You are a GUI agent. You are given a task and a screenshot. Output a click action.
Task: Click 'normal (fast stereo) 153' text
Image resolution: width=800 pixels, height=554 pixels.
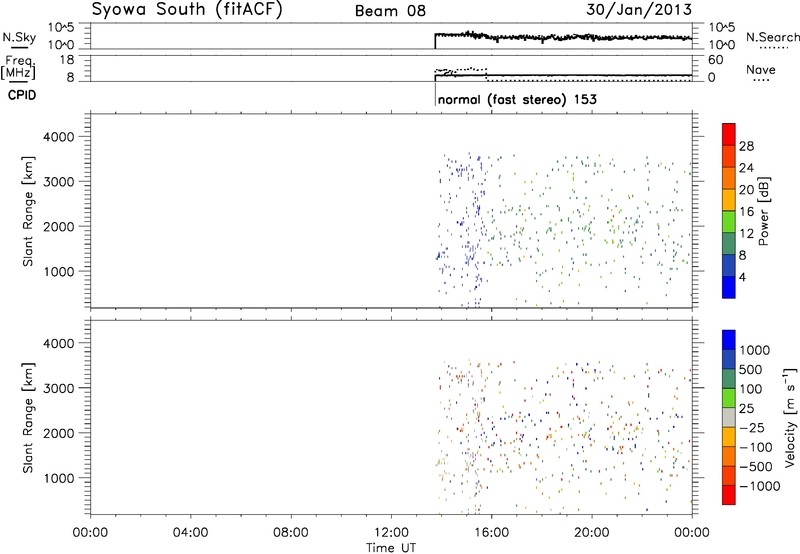(517, 99)
